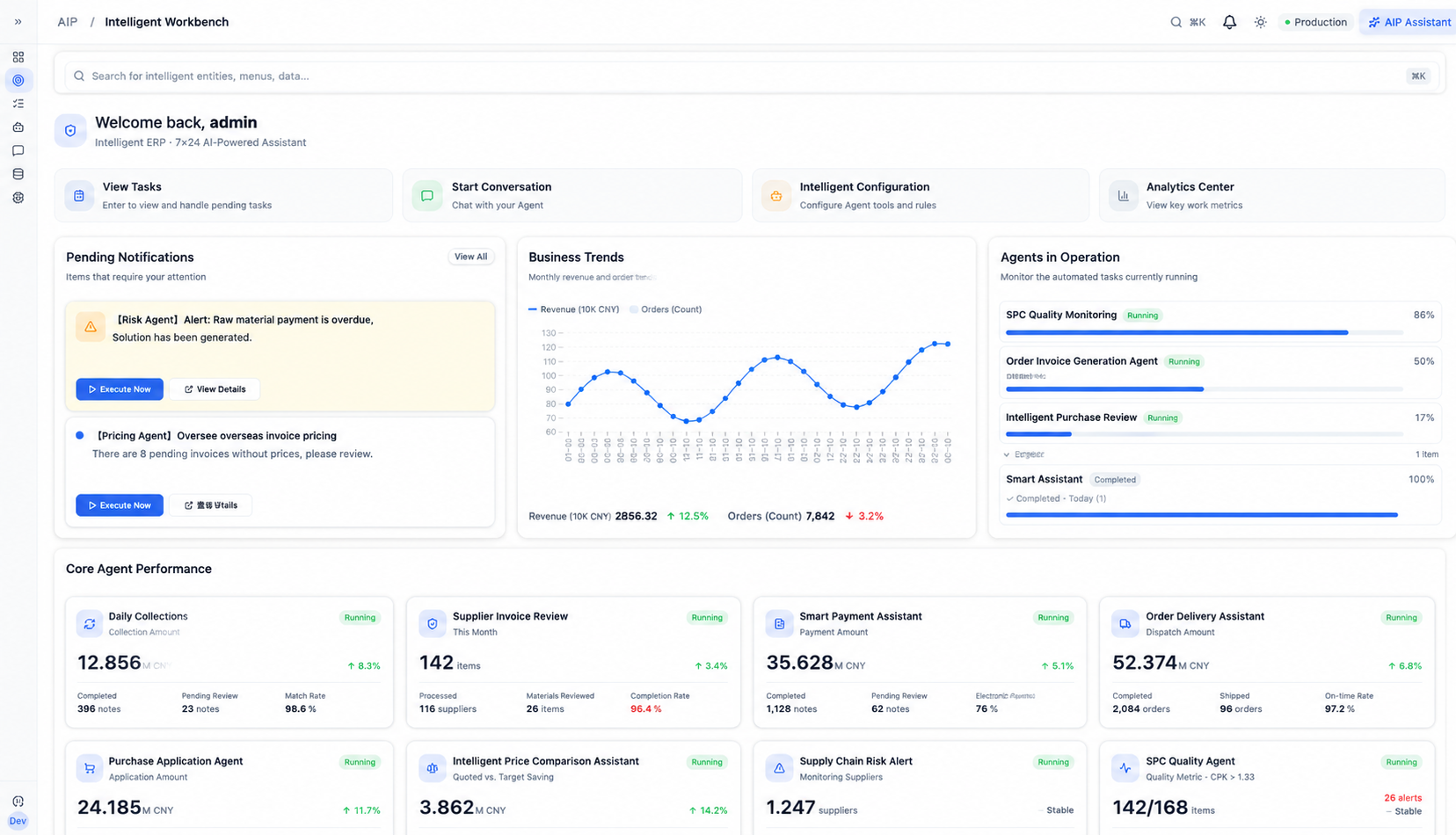Image resolution: width=1456 pixels, height=835 pixels.
Task: Open the Production environment selector
Action: click(x=1315, y=22)
